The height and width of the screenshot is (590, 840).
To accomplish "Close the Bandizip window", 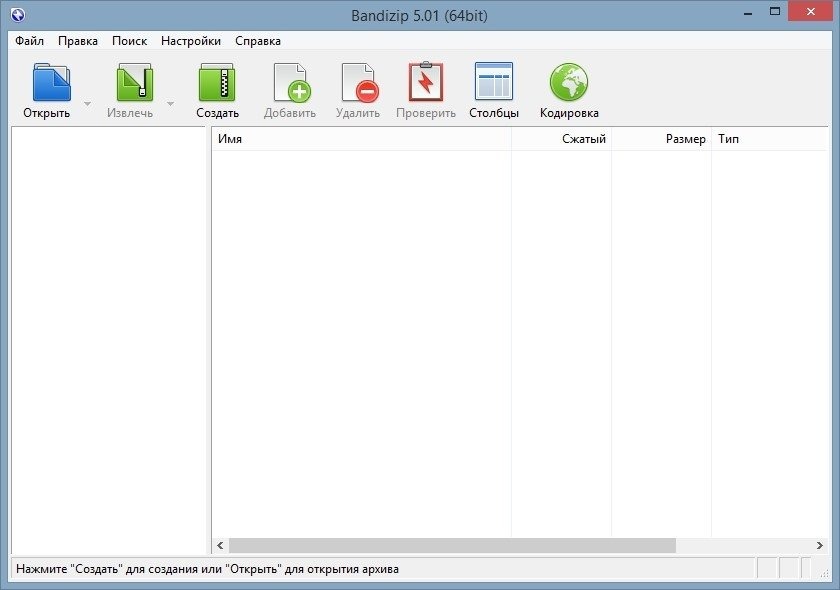I will tap(811, 12).
